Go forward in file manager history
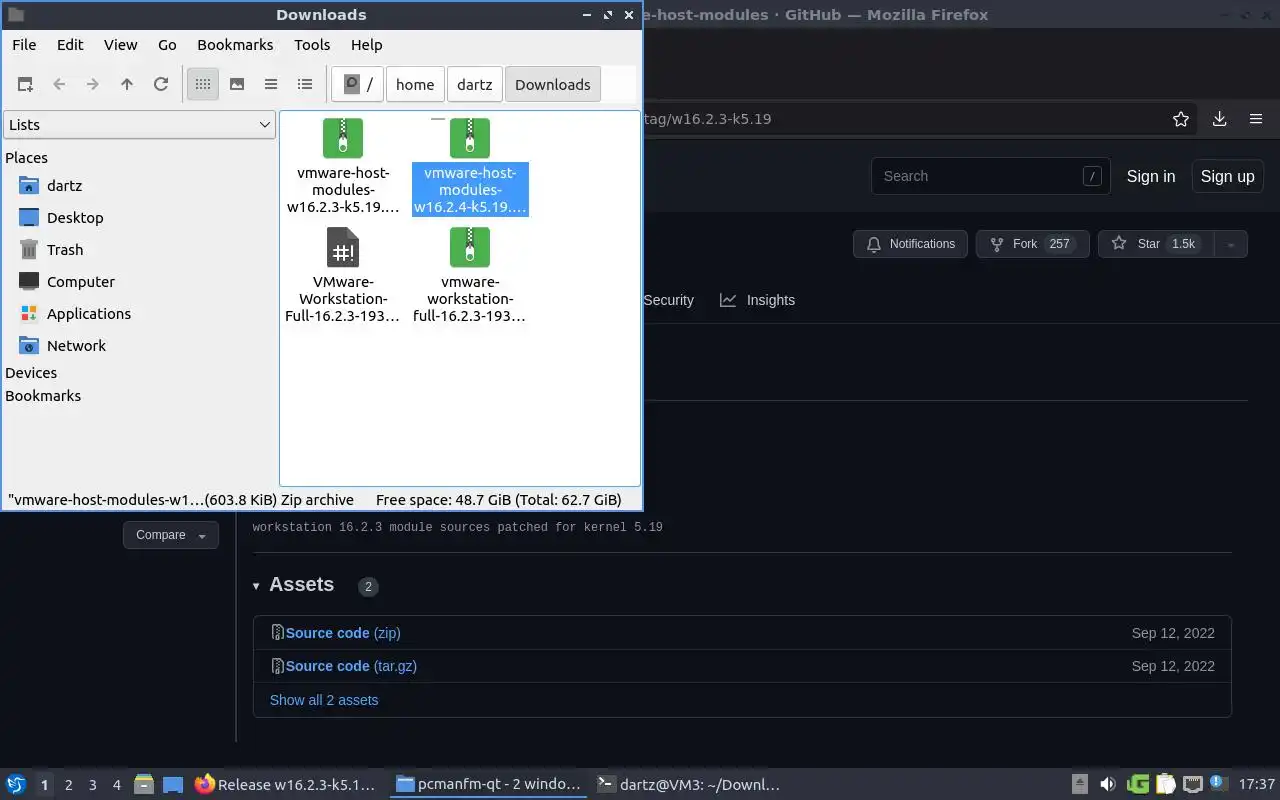This screenshot has width=1280, height=800. 93,85
